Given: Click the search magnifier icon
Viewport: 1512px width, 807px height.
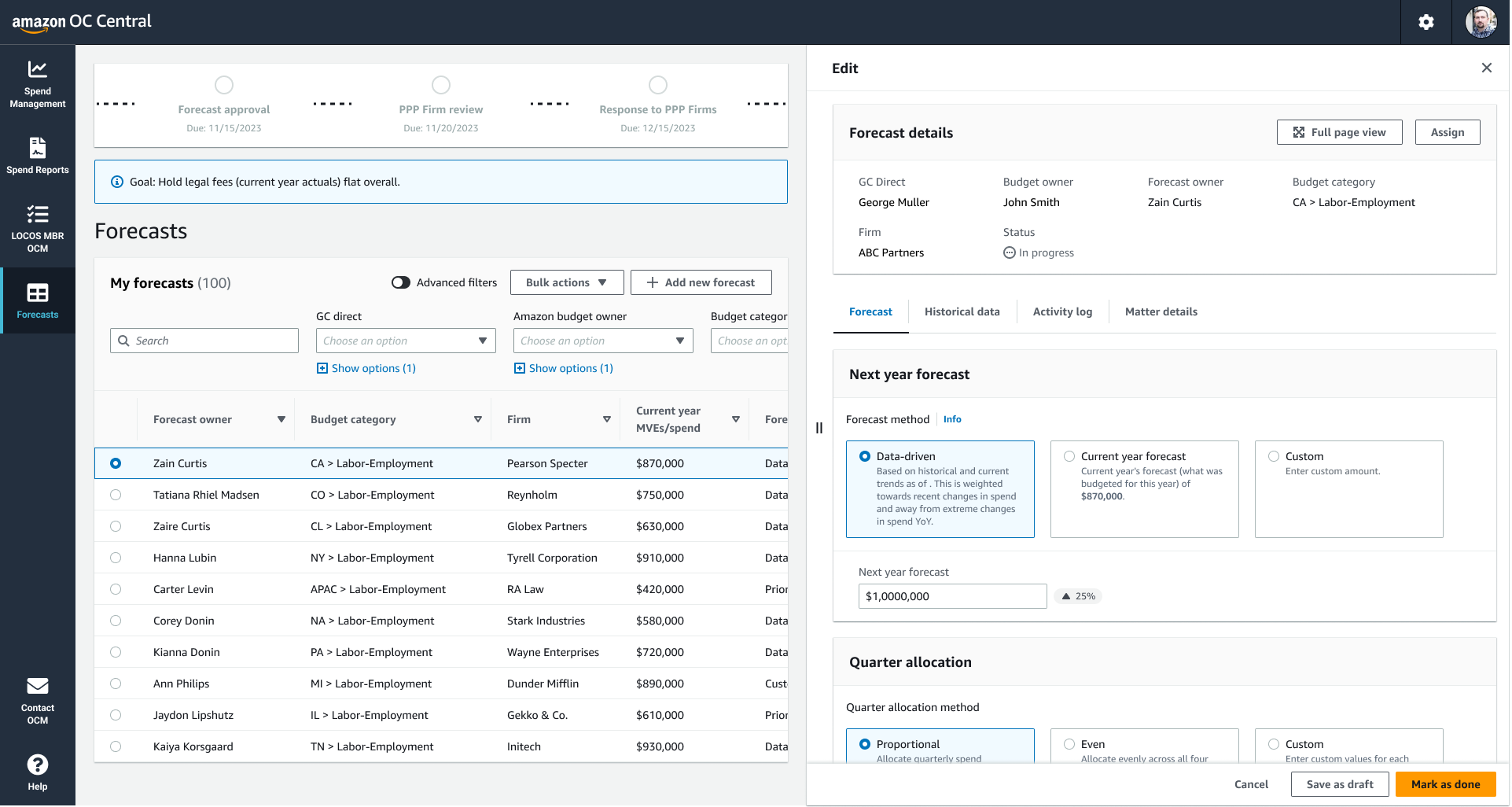Looking at the screenshot, I should point(123,341).
